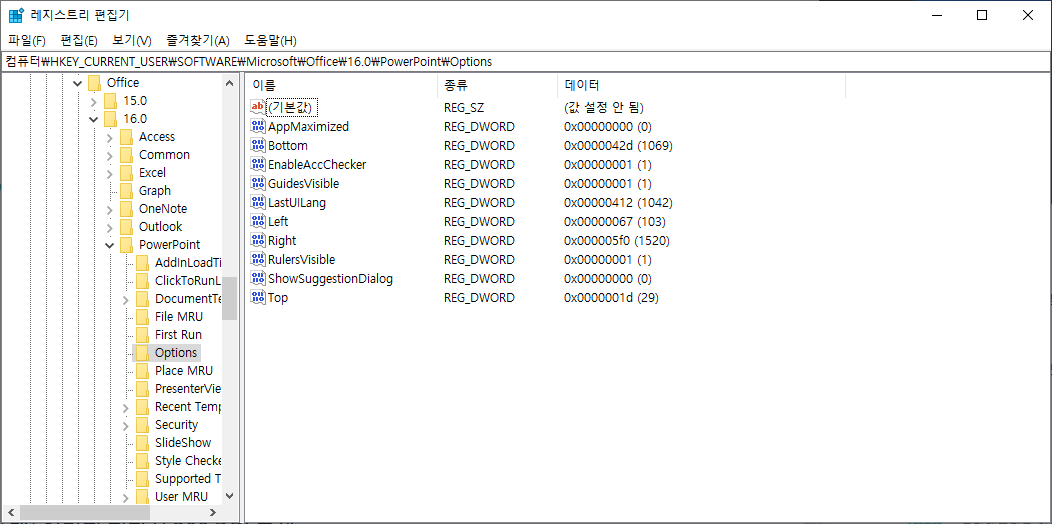Sort by the 이름 column header
This screenshot has height=524, width=1052.
341,85
